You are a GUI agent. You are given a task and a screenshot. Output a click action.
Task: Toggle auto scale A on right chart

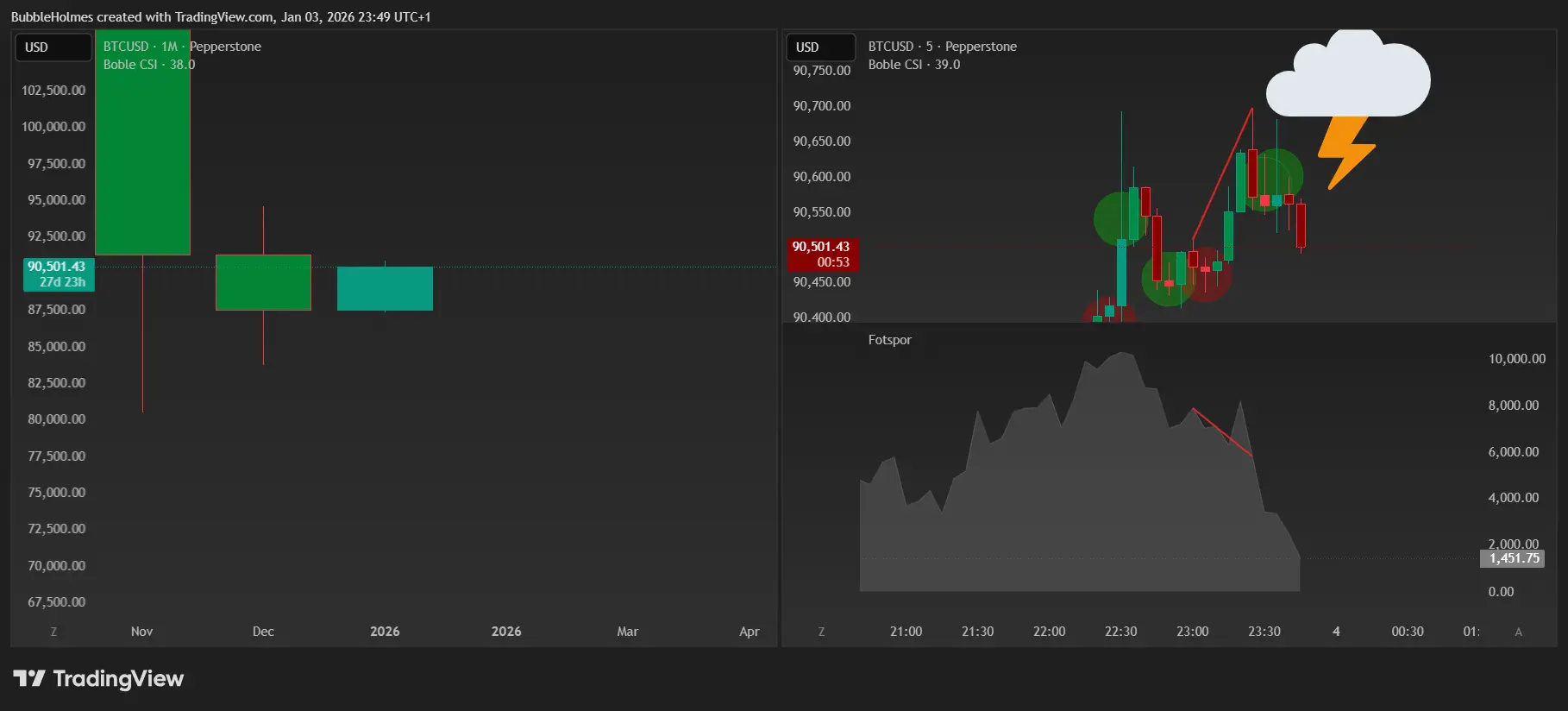(x=1519, y=632)
